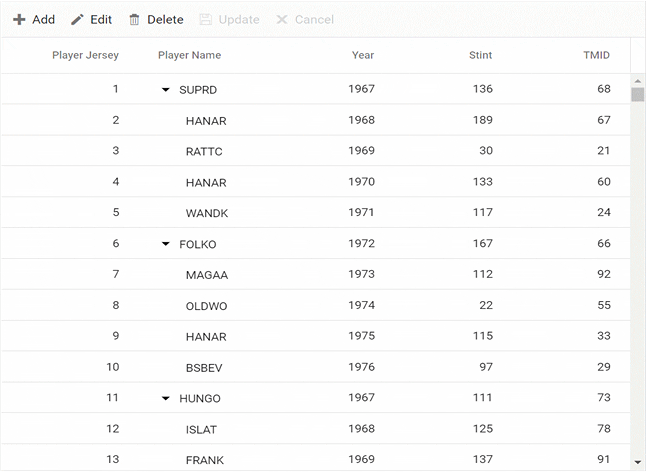Screen dimensions: 646x472
Task: Click the vertical scrollbar thumb
Action: tap(638, 95)
